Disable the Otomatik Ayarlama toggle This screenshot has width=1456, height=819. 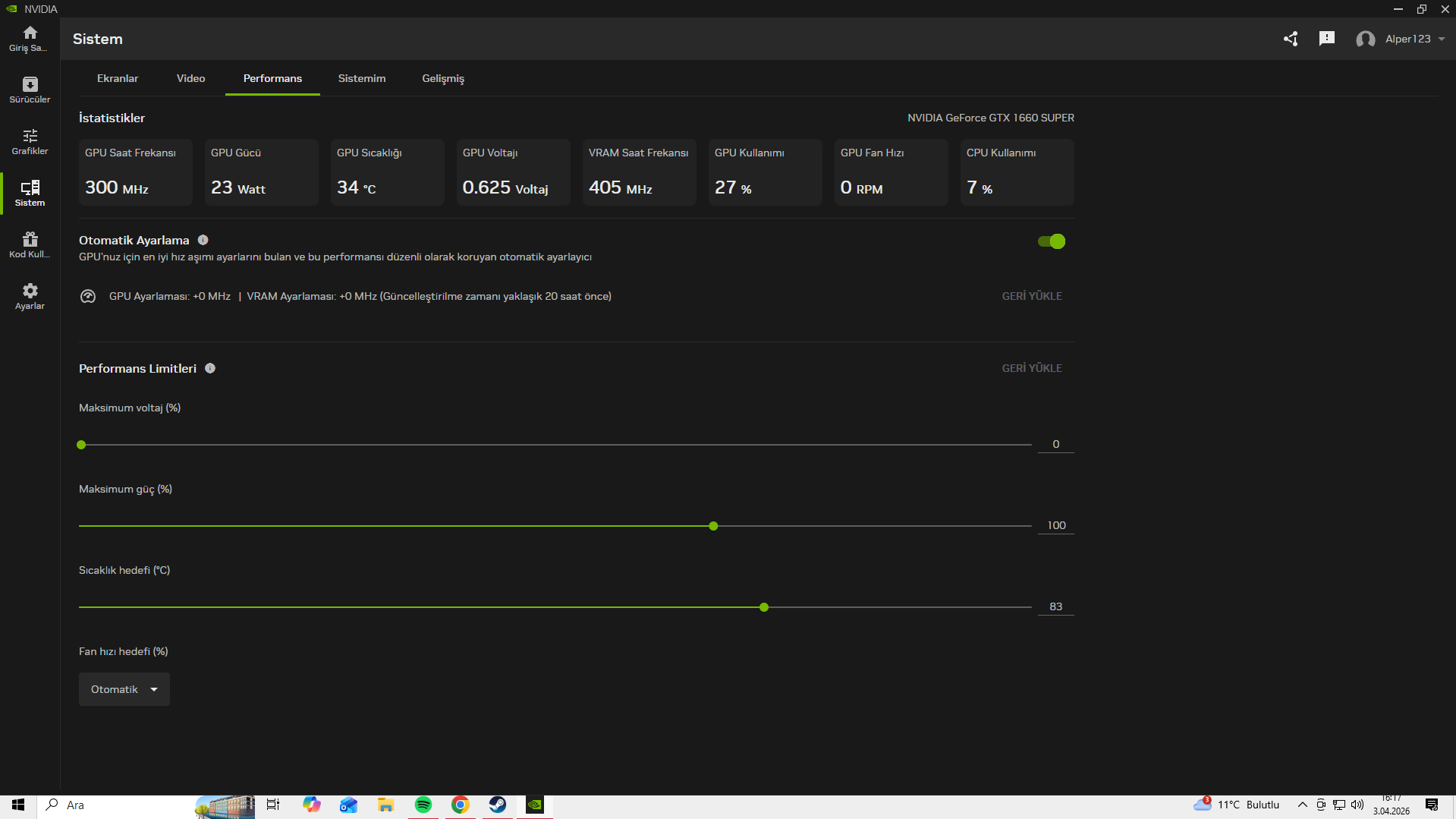(1052, 241)
